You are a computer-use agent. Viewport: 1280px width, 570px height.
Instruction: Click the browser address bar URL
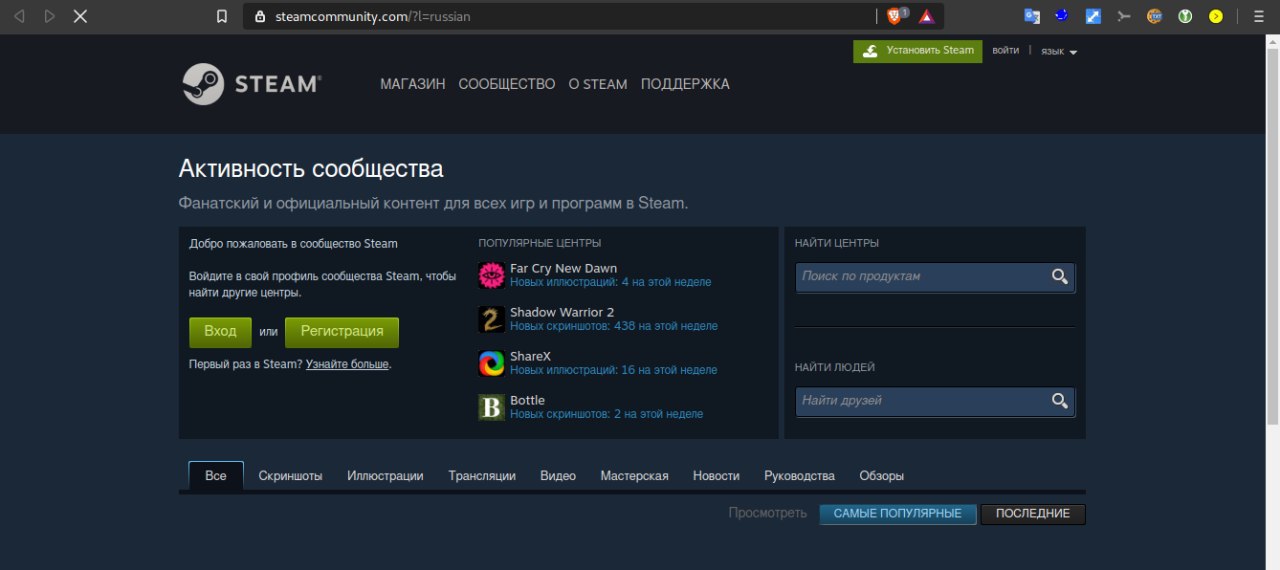point(372,16)
